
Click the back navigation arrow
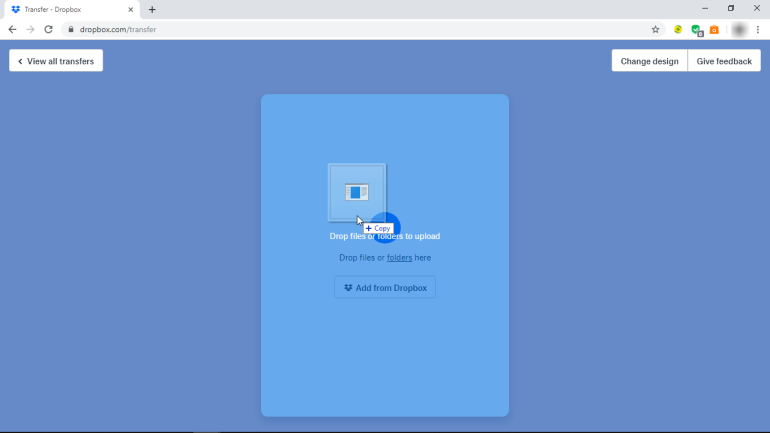[12, 30]
